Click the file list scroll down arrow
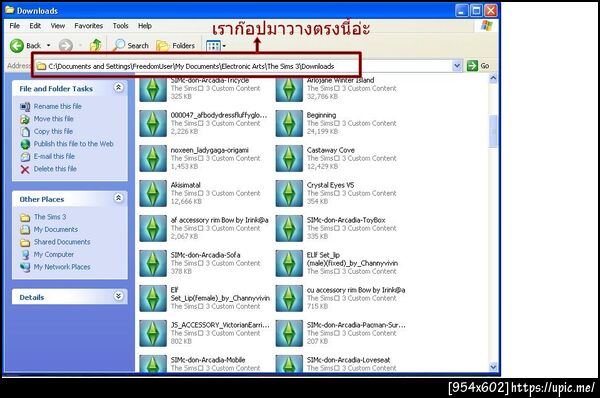The image size is (600, 398). (493, 367)
